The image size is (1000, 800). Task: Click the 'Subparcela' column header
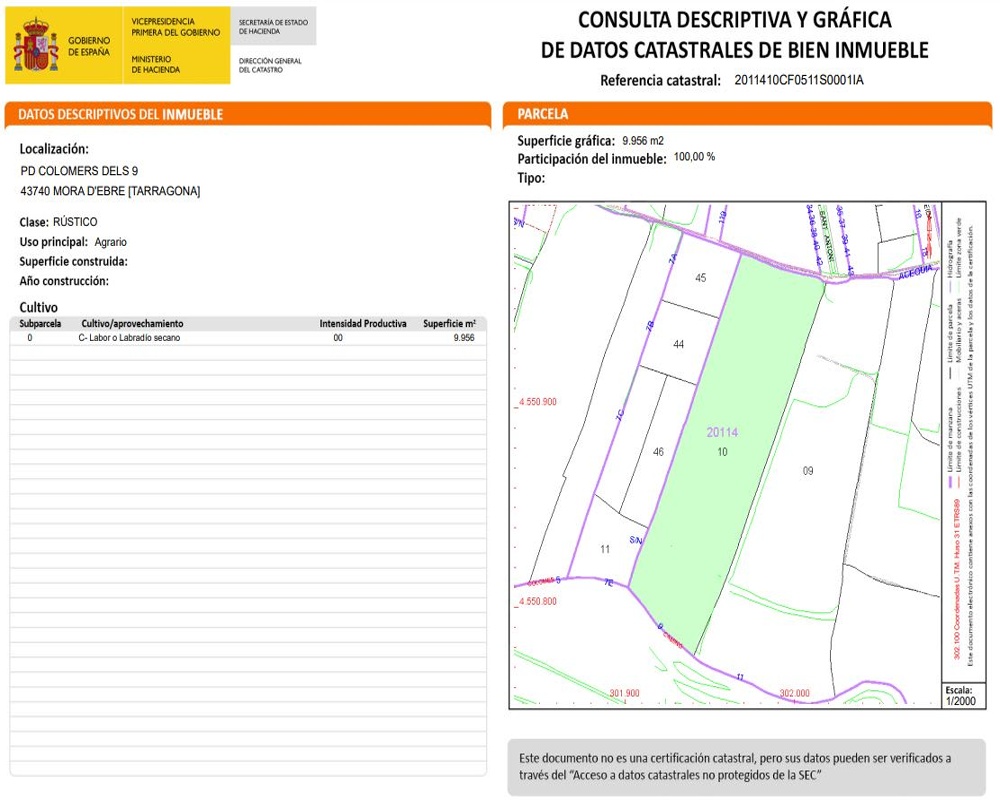(x=40, y=323)
